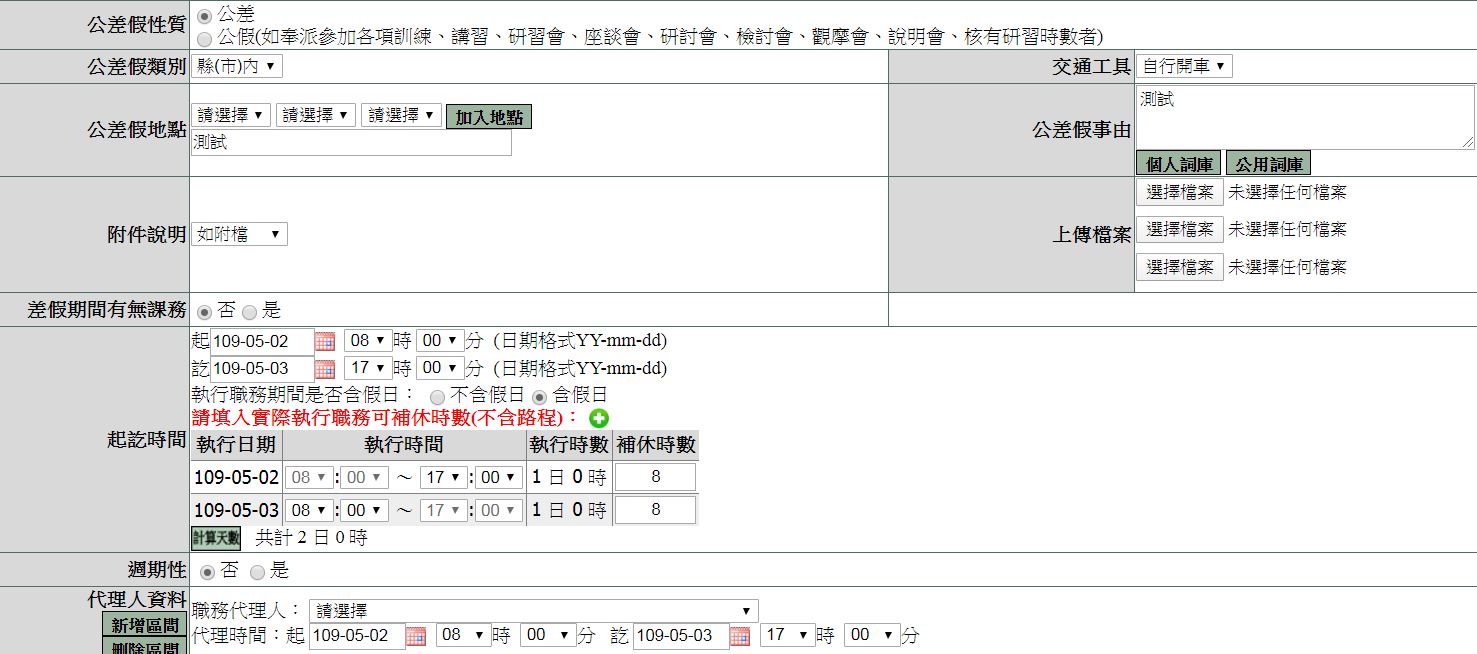Select 不含假日 radio option
This screenshot has width=1477, height=654.
pyautogui.click(x=437, y=396)
